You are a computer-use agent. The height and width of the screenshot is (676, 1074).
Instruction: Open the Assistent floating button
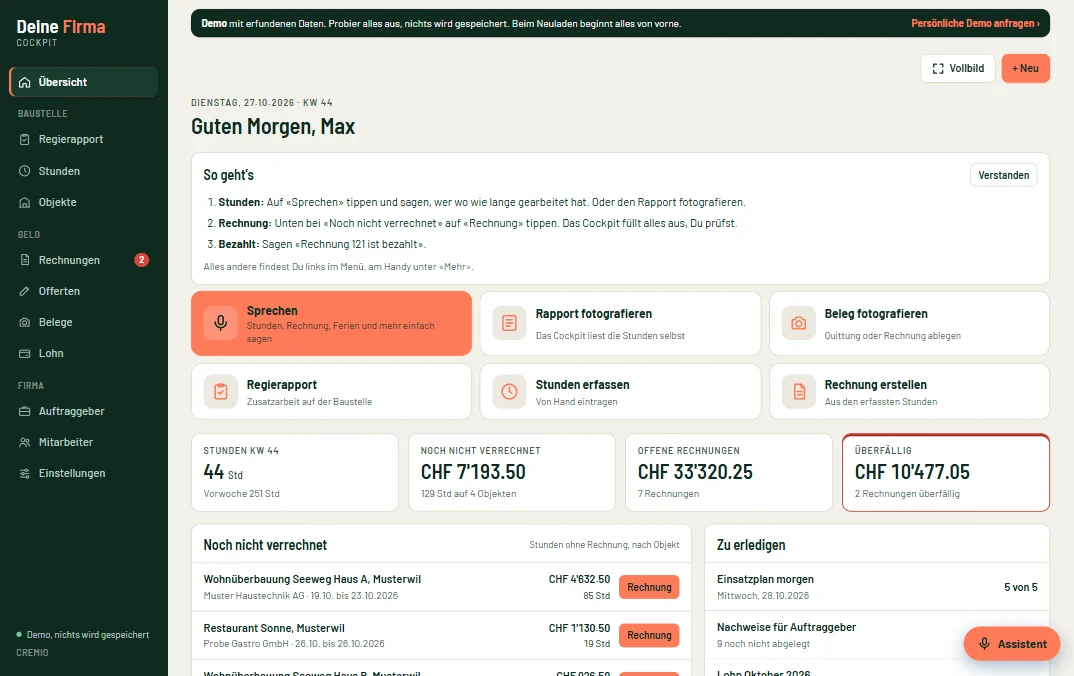pos(1012,644)
